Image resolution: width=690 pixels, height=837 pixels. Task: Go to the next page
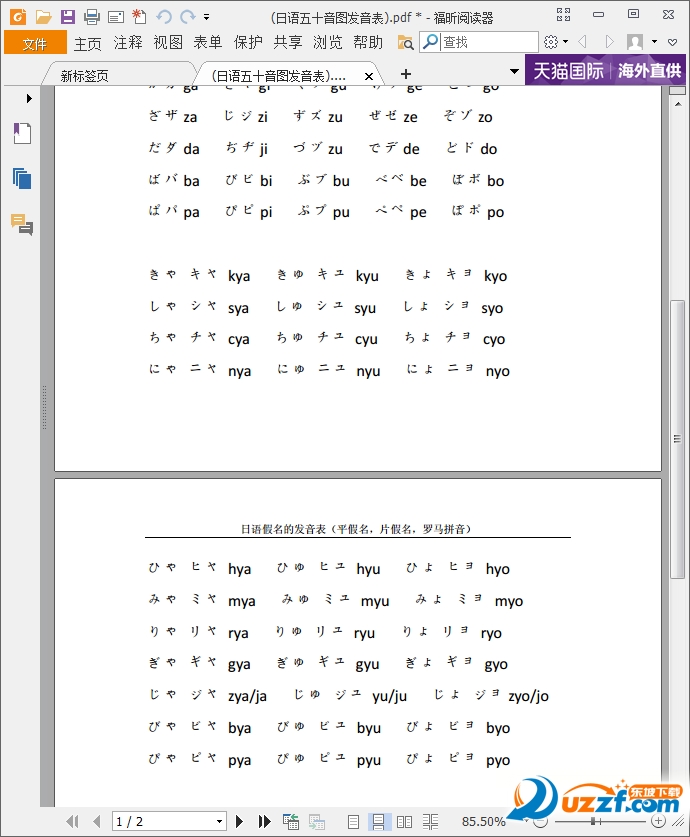240,821
